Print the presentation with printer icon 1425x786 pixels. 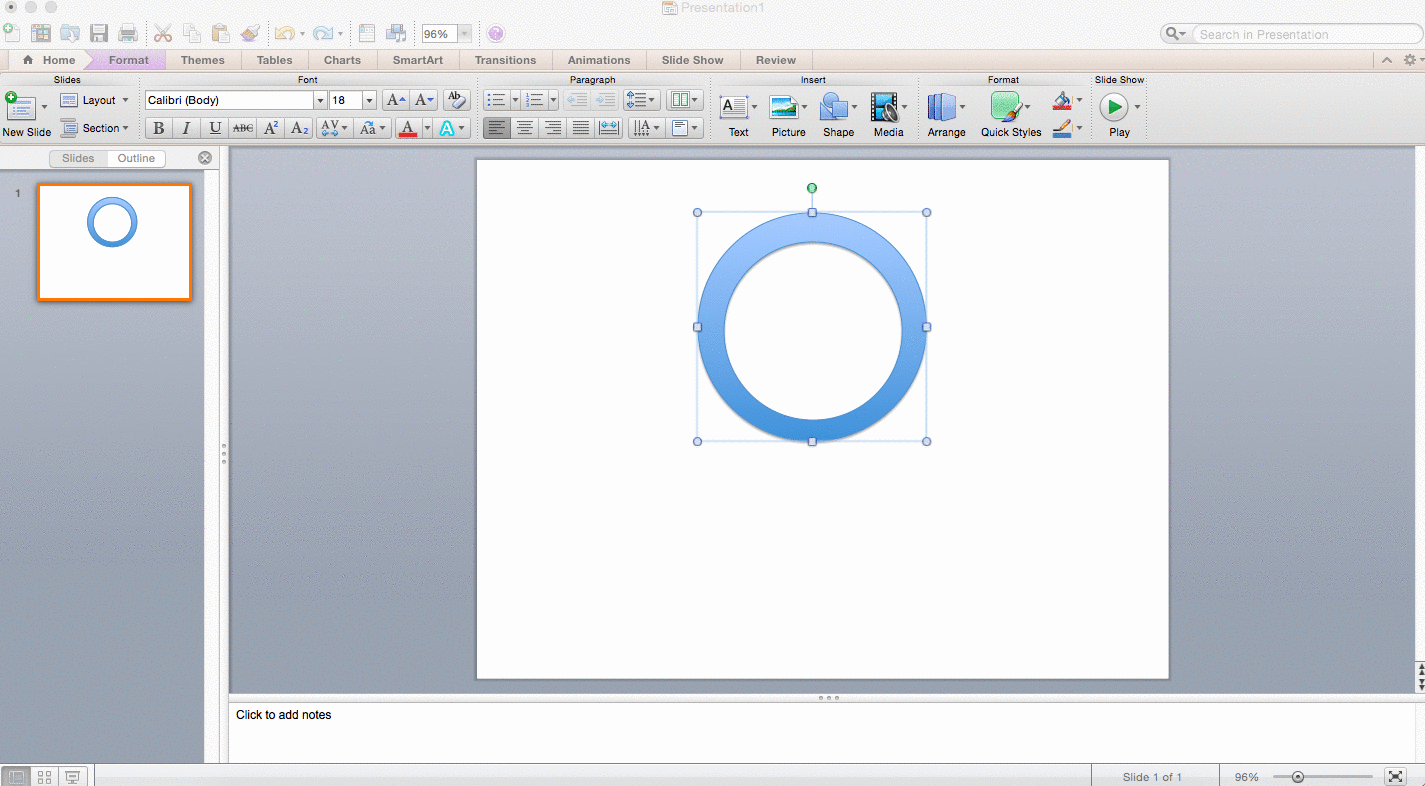128,33
